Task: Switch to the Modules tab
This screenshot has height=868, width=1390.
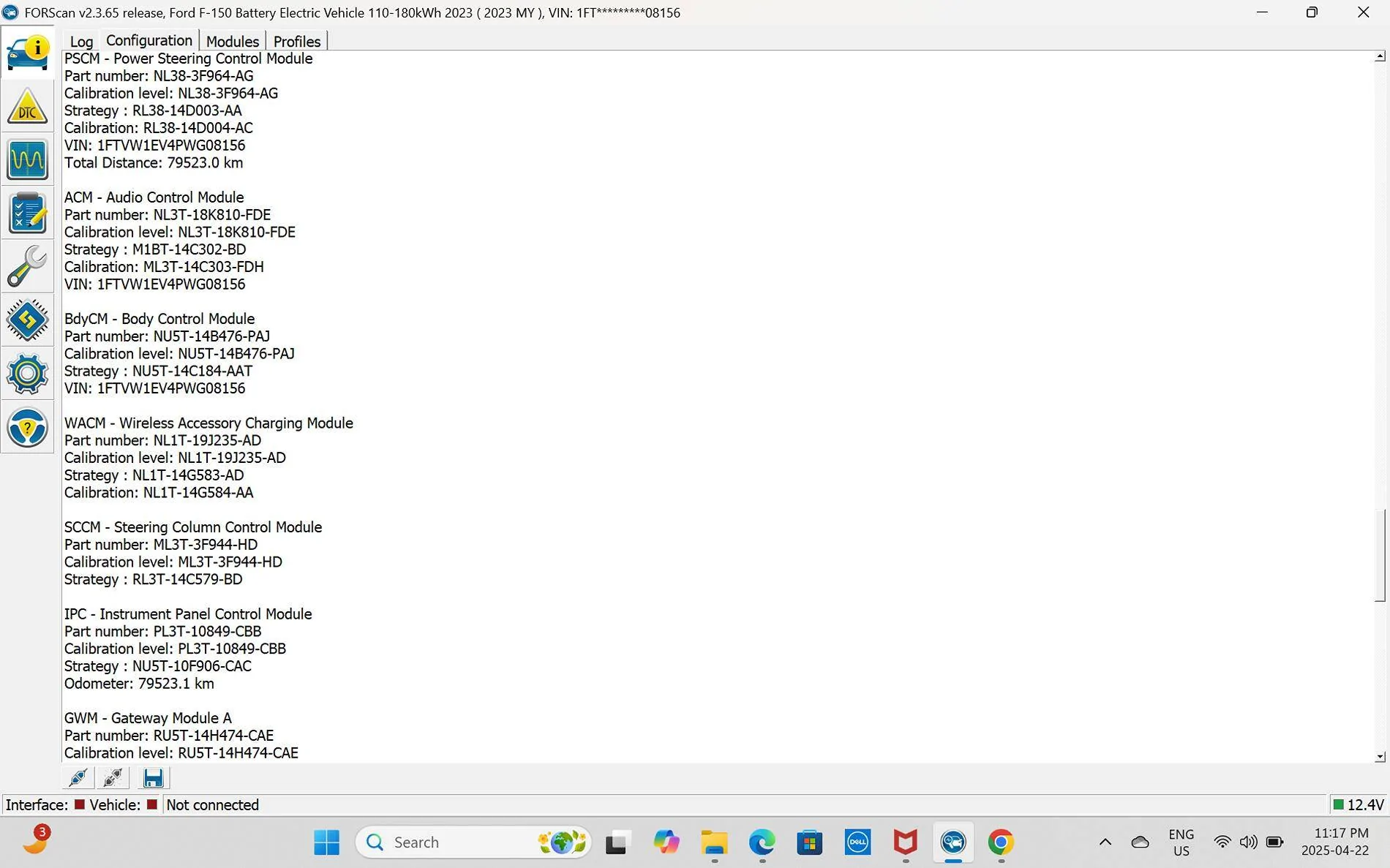Action: click(232, 42)
